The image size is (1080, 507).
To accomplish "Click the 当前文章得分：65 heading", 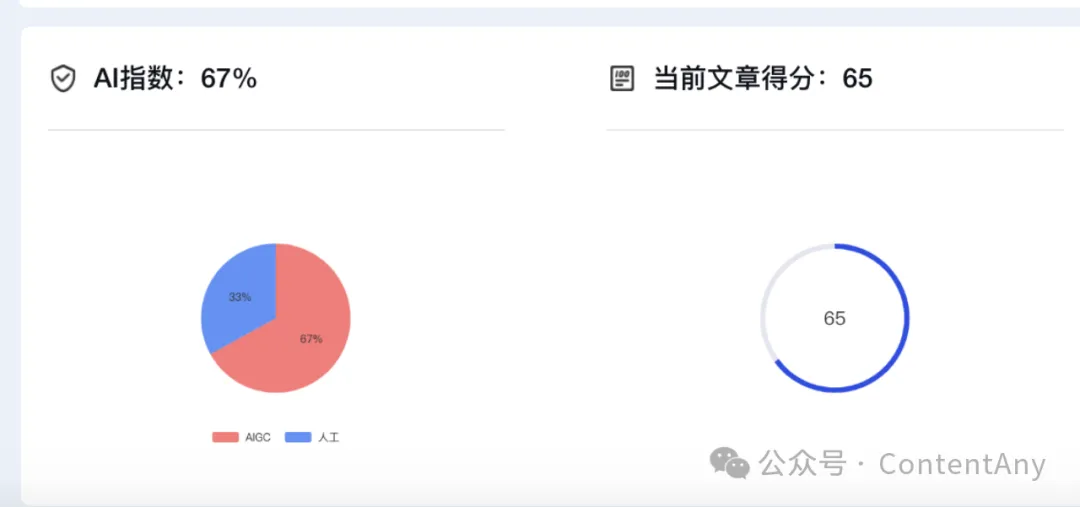I will pyautogui.click(x=763, y=79).
